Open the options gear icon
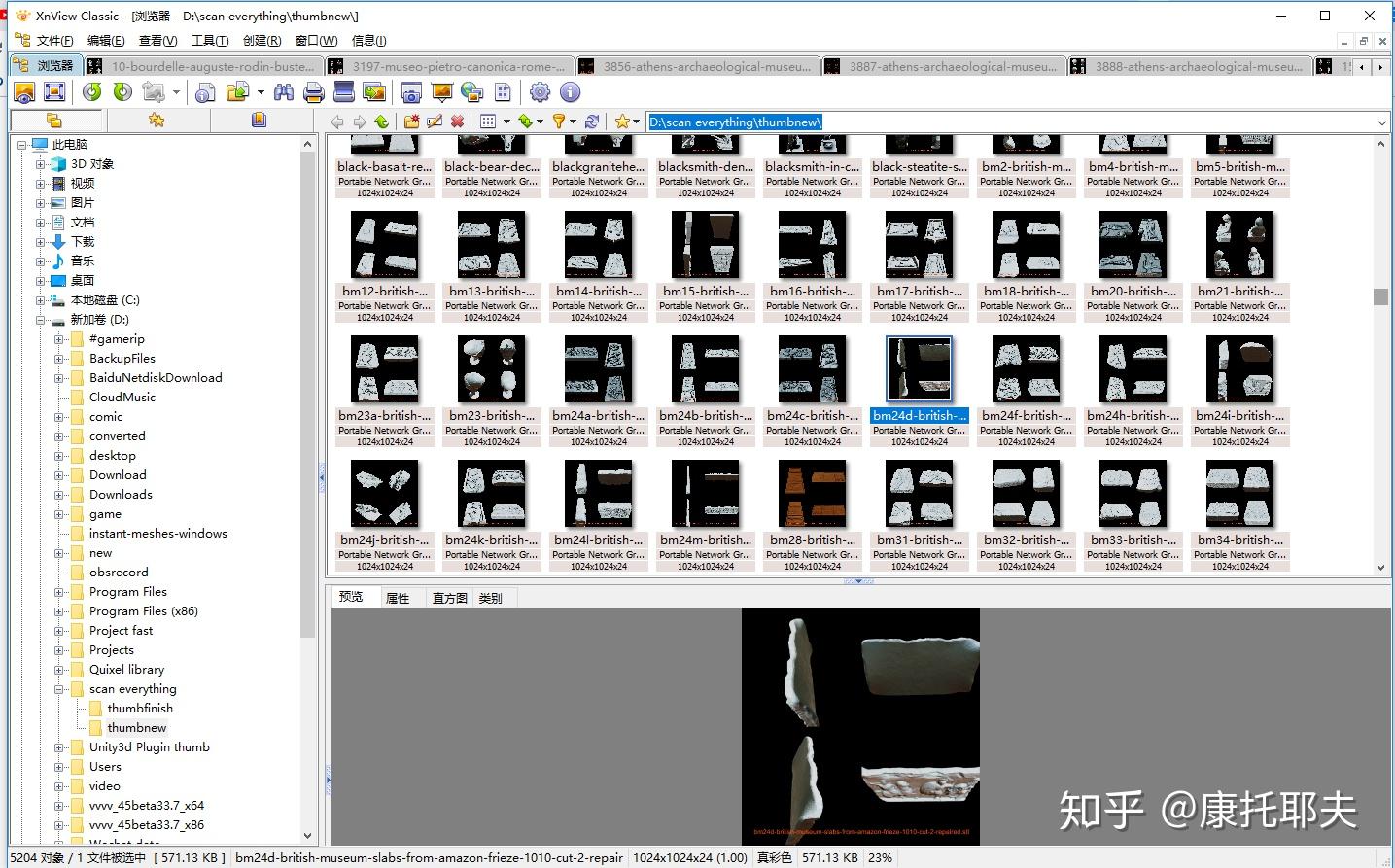Screen dimensions: 1395x868 point(541,92)
